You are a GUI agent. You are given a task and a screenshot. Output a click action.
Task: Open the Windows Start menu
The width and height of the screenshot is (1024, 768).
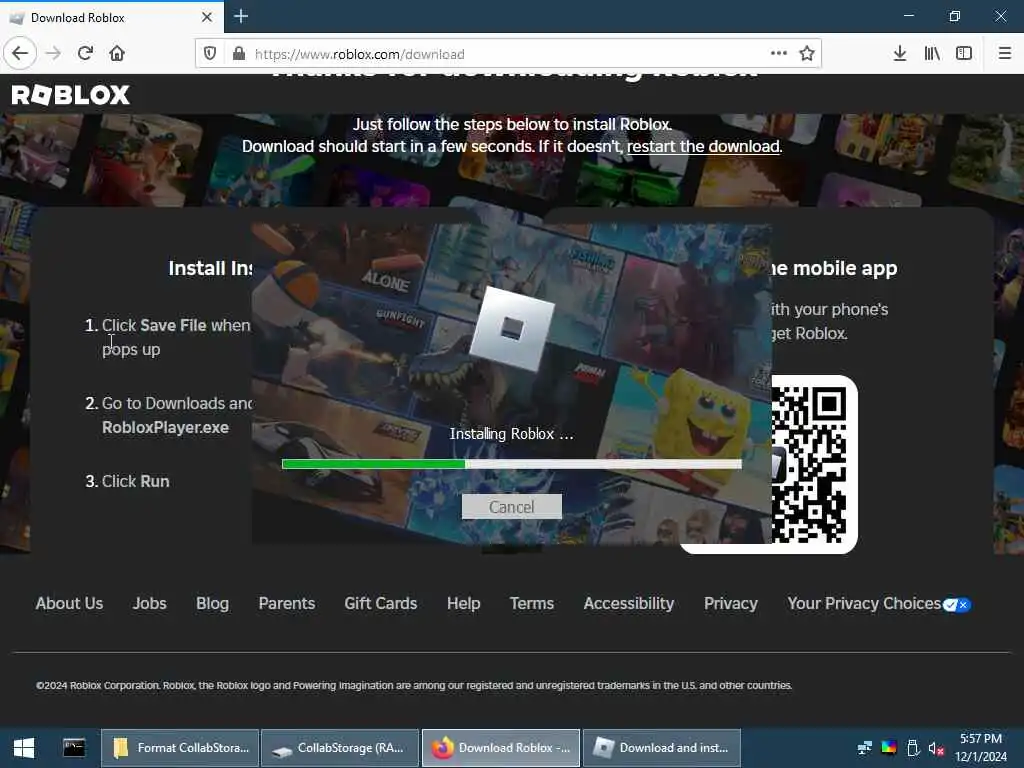coord(24,748)
